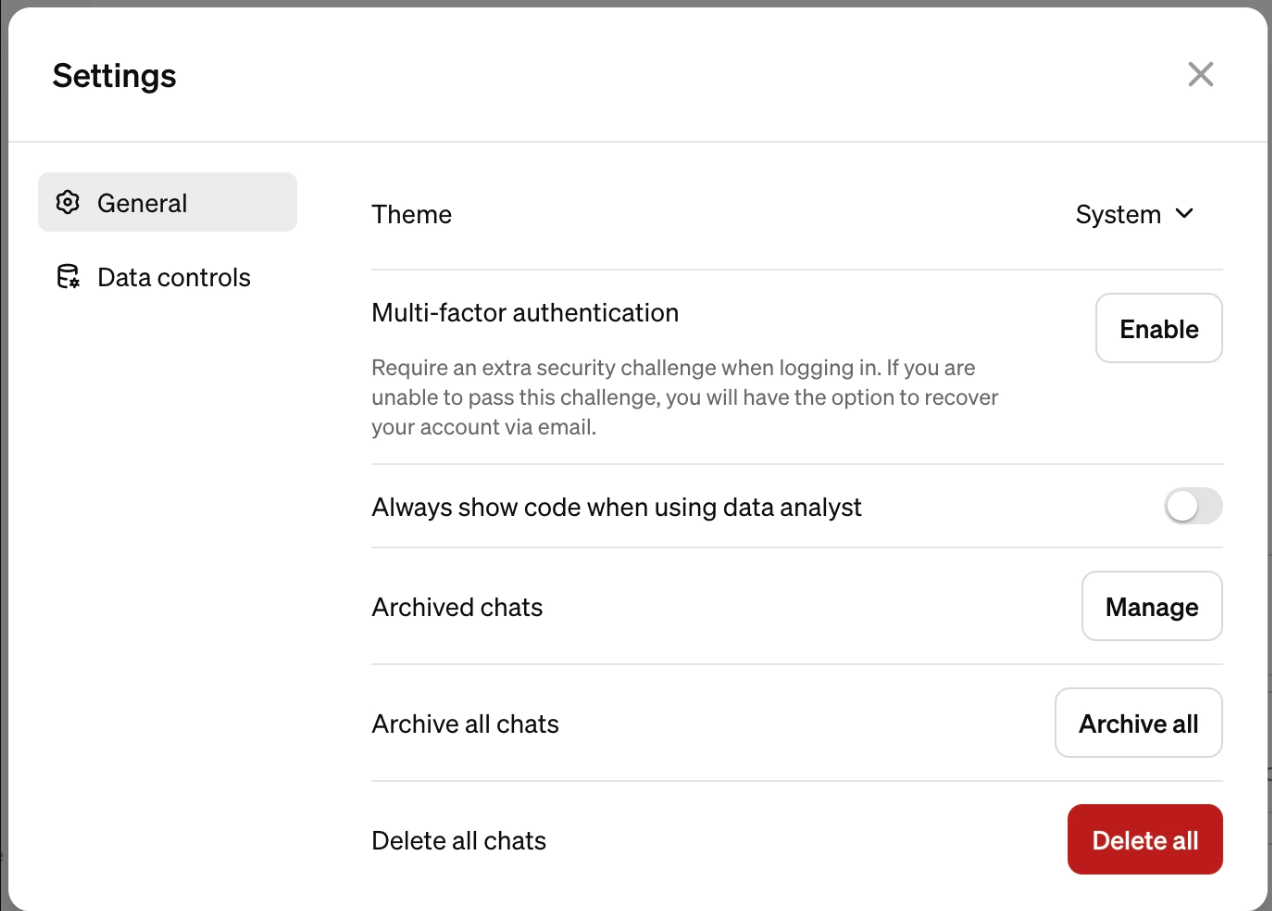
Task: Click the Theme row label
Action: (411, 215)
